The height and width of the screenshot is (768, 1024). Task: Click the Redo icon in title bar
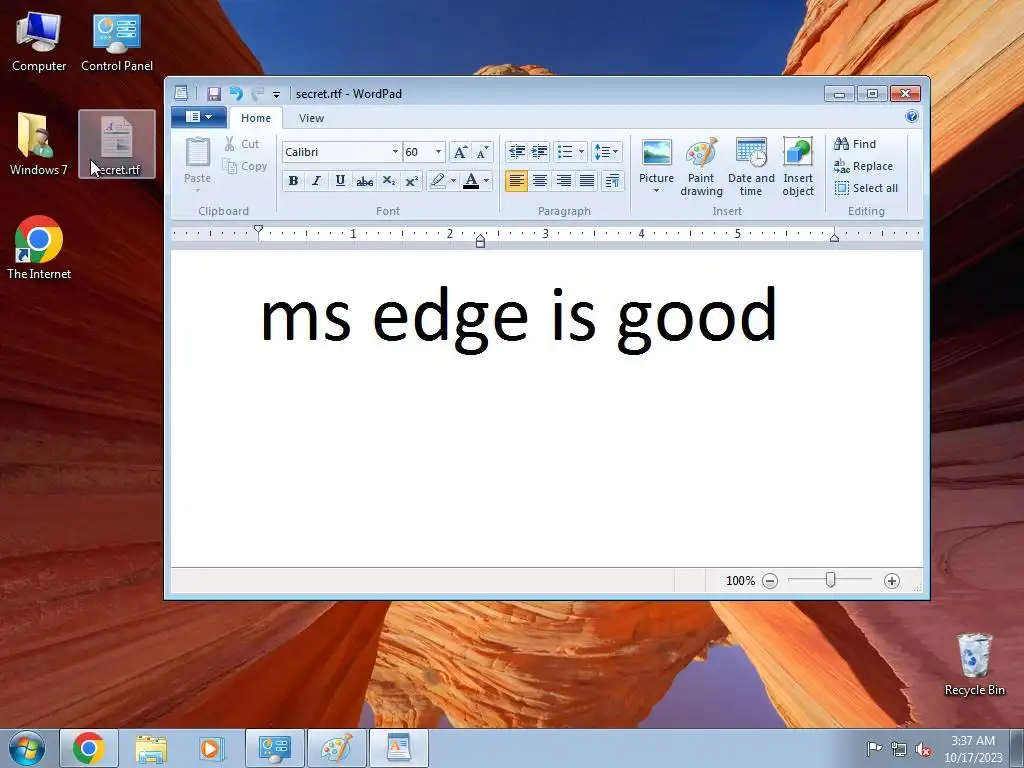tap(258, 93)
